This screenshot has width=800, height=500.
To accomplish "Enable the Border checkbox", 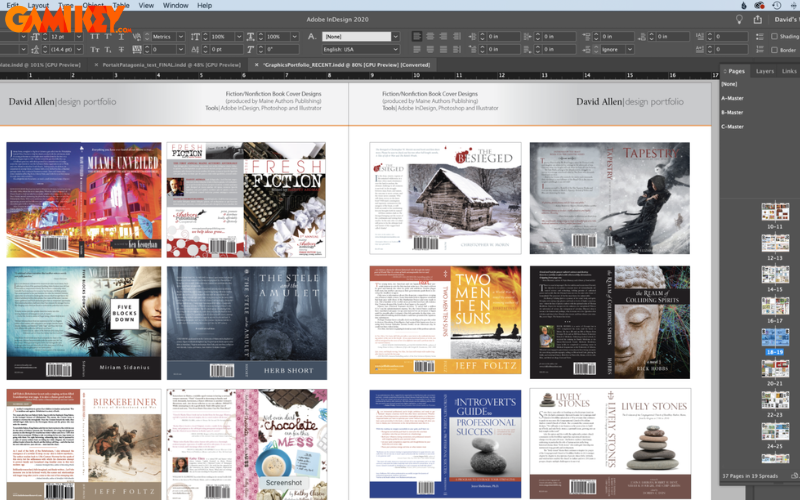I will point(774,50).
